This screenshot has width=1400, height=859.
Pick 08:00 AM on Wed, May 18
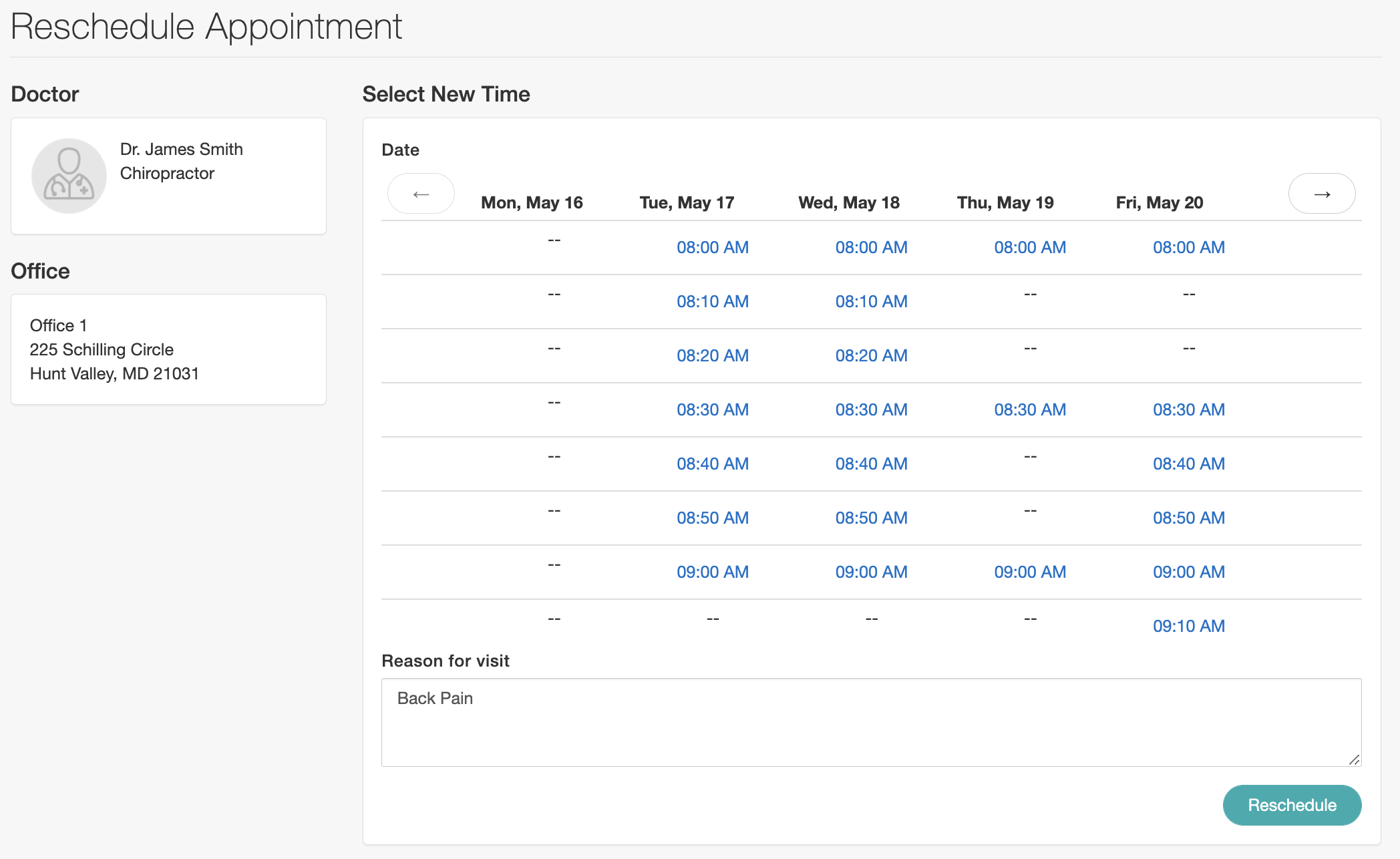pos(871,247)
